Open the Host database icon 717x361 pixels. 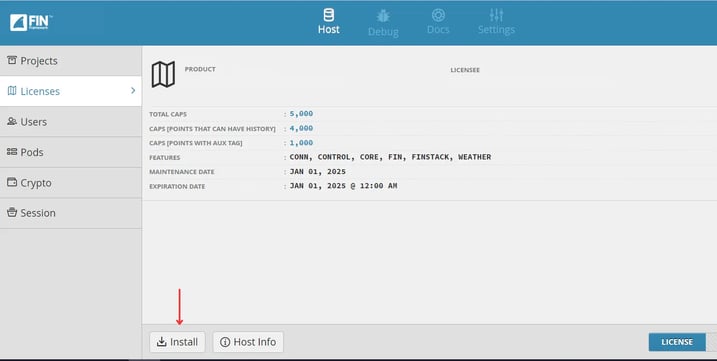click(328, 15)
